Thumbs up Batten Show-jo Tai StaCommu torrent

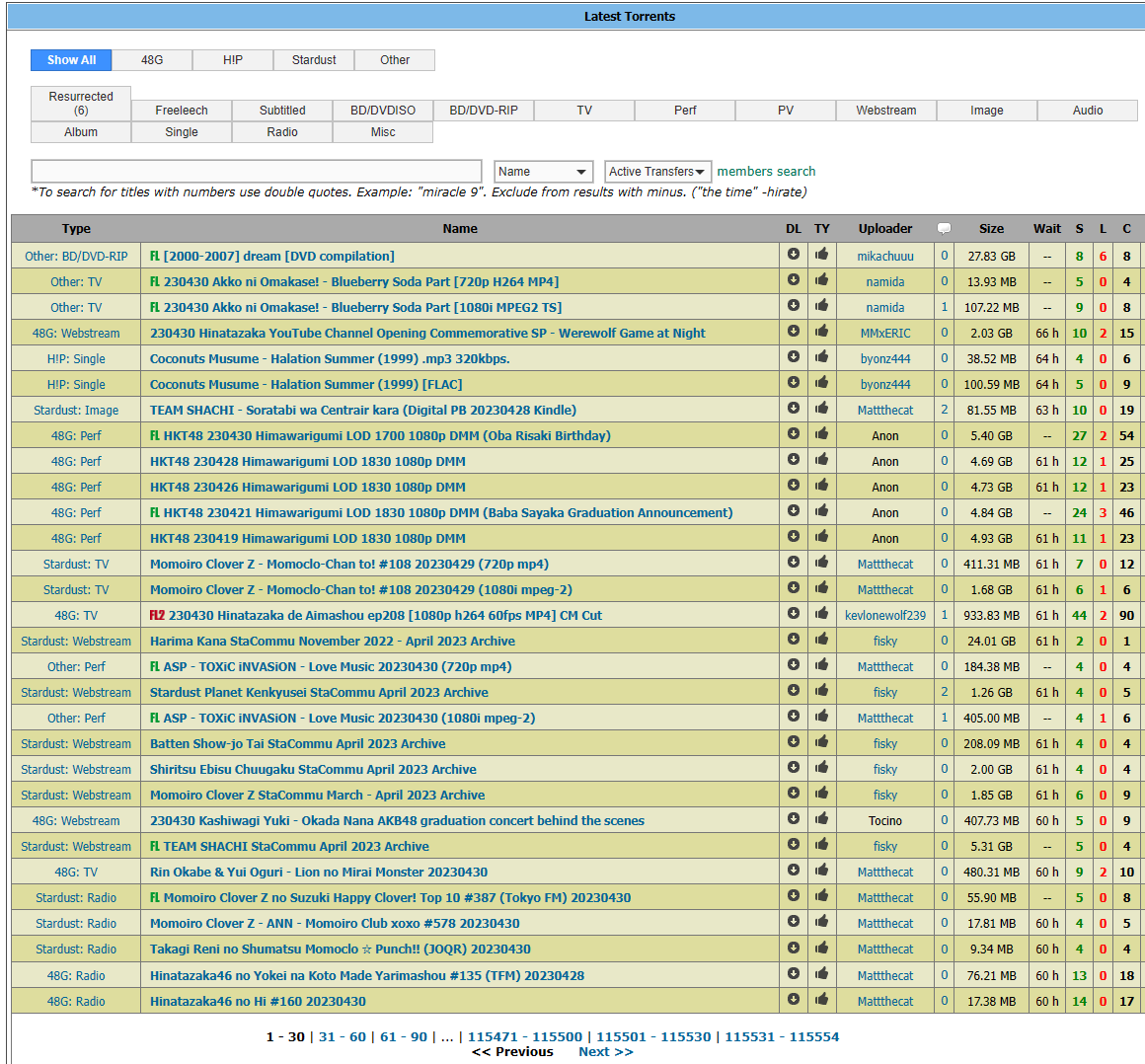(x=821, y=741)
